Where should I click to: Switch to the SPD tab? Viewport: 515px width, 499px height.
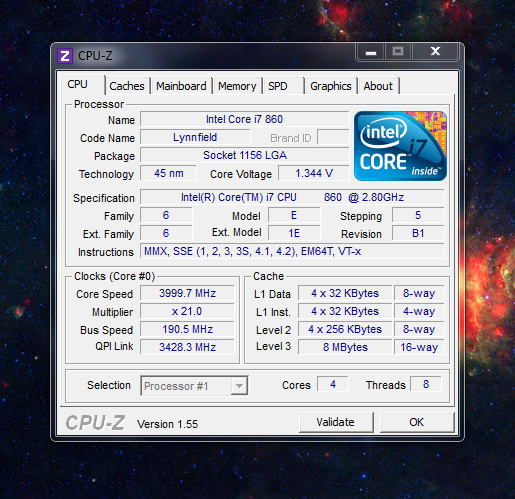click(283, 86)
